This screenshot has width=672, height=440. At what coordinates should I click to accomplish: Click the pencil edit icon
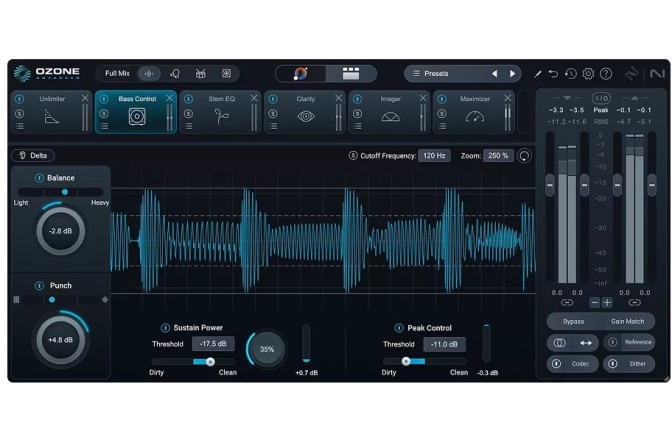coord(537,74)
